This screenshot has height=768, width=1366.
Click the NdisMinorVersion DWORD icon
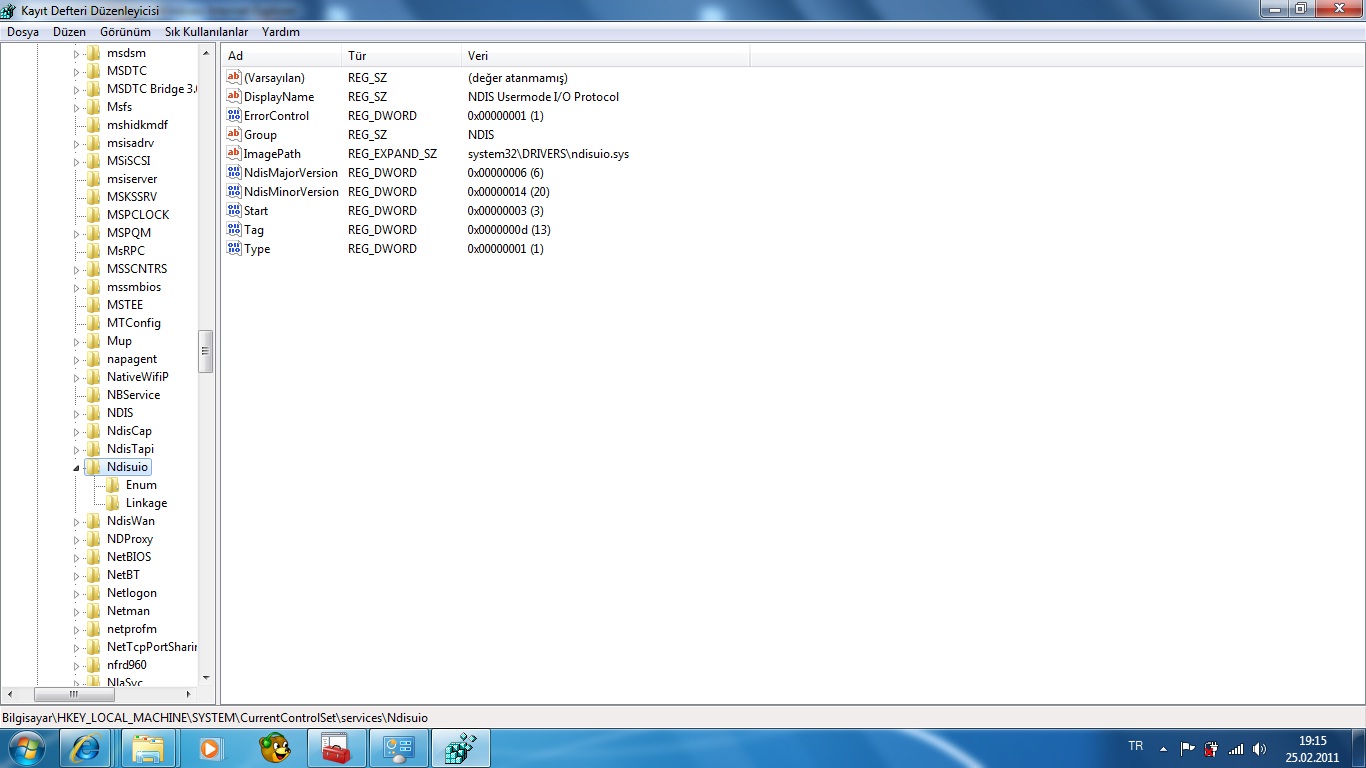click(x=234, y=192)
